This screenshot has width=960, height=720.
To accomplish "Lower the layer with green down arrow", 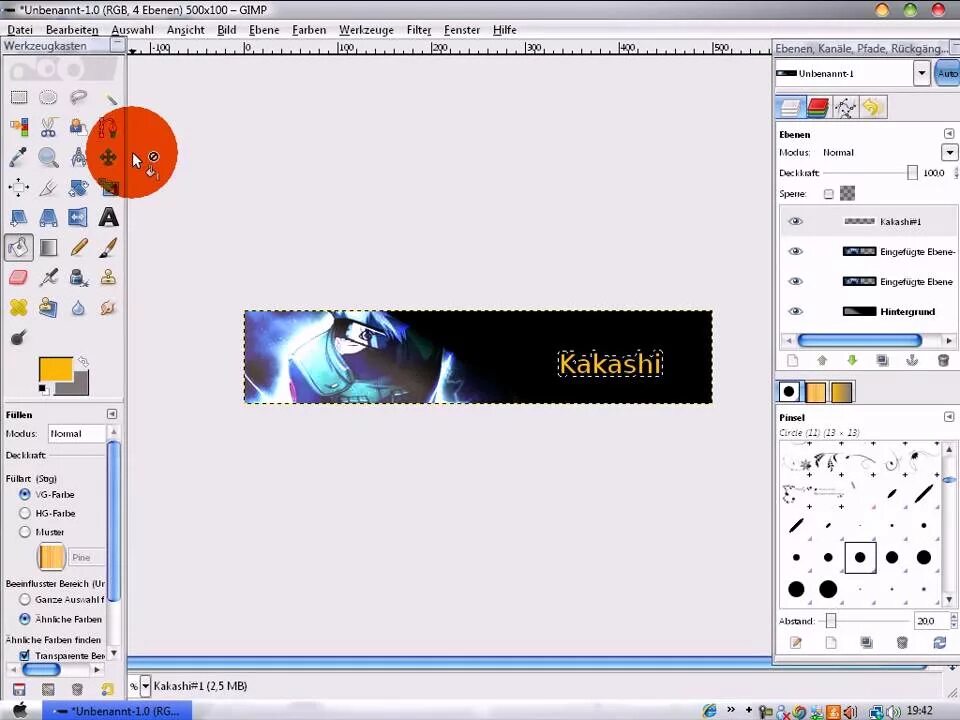I will pyautogui.click(x=852, y=361).
